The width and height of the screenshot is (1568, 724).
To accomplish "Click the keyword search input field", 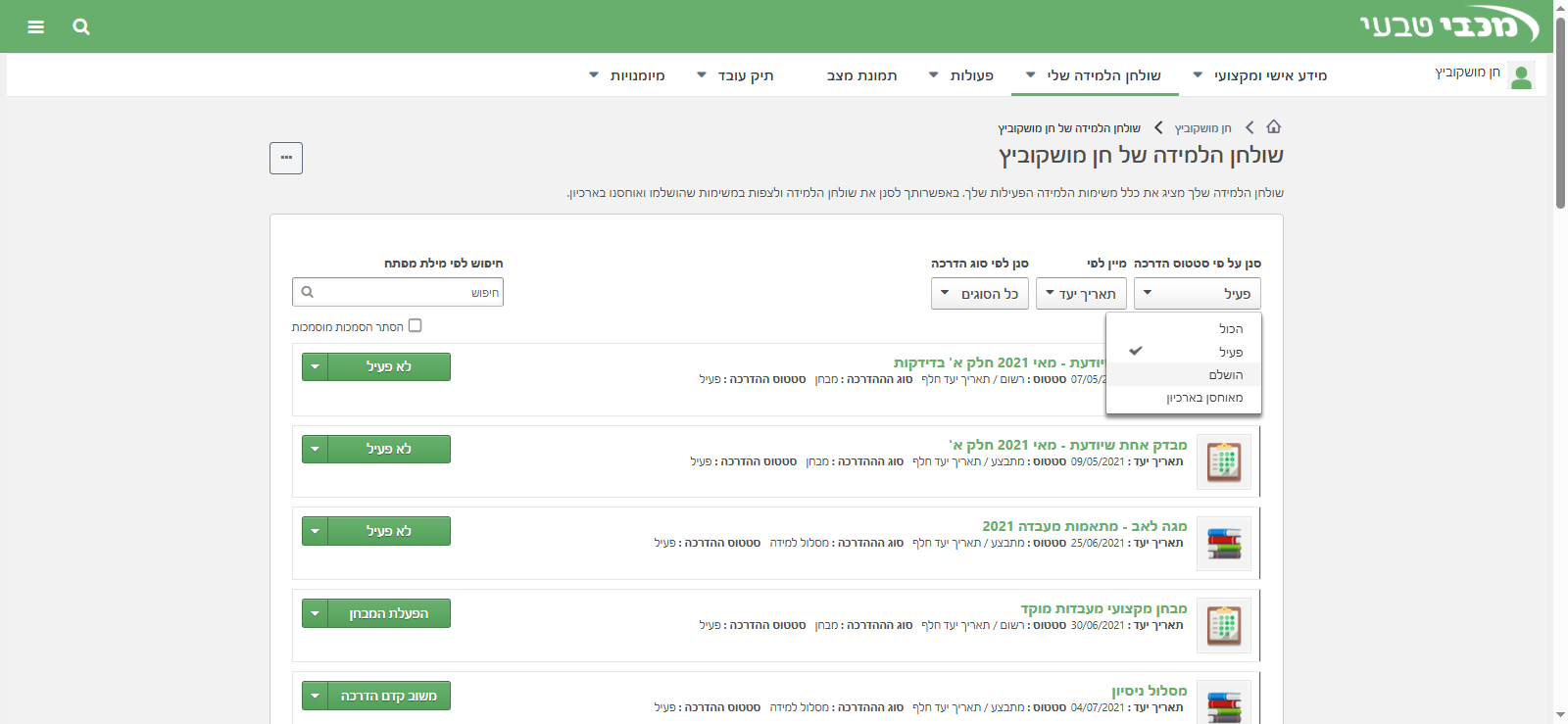I will 402,292.
